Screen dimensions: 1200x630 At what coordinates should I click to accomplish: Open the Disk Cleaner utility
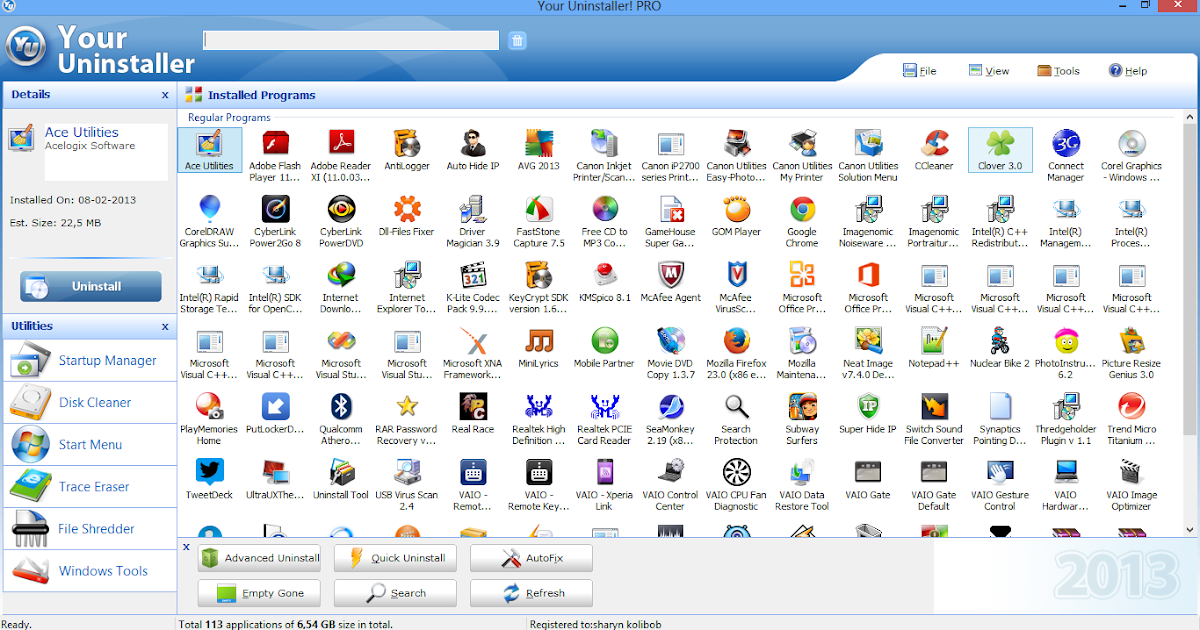pos(89,402)
